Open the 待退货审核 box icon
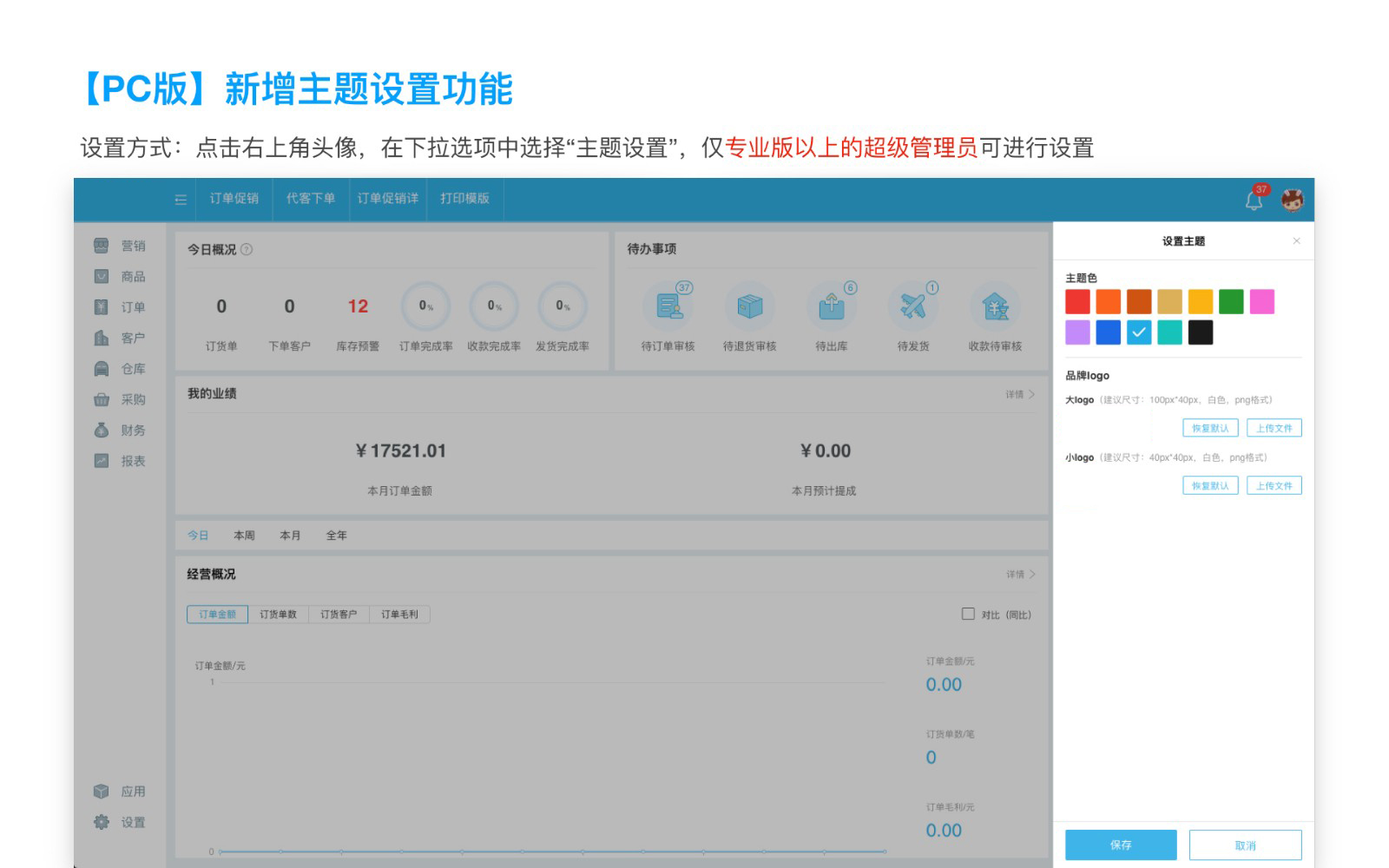The image size is (1389, 868). (x=749, y=306)
